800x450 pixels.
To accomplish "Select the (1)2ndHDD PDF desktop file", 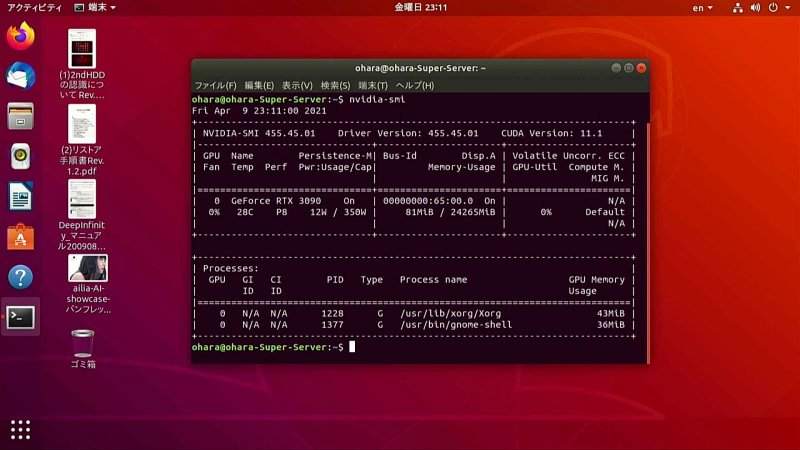I will [82, 64].
